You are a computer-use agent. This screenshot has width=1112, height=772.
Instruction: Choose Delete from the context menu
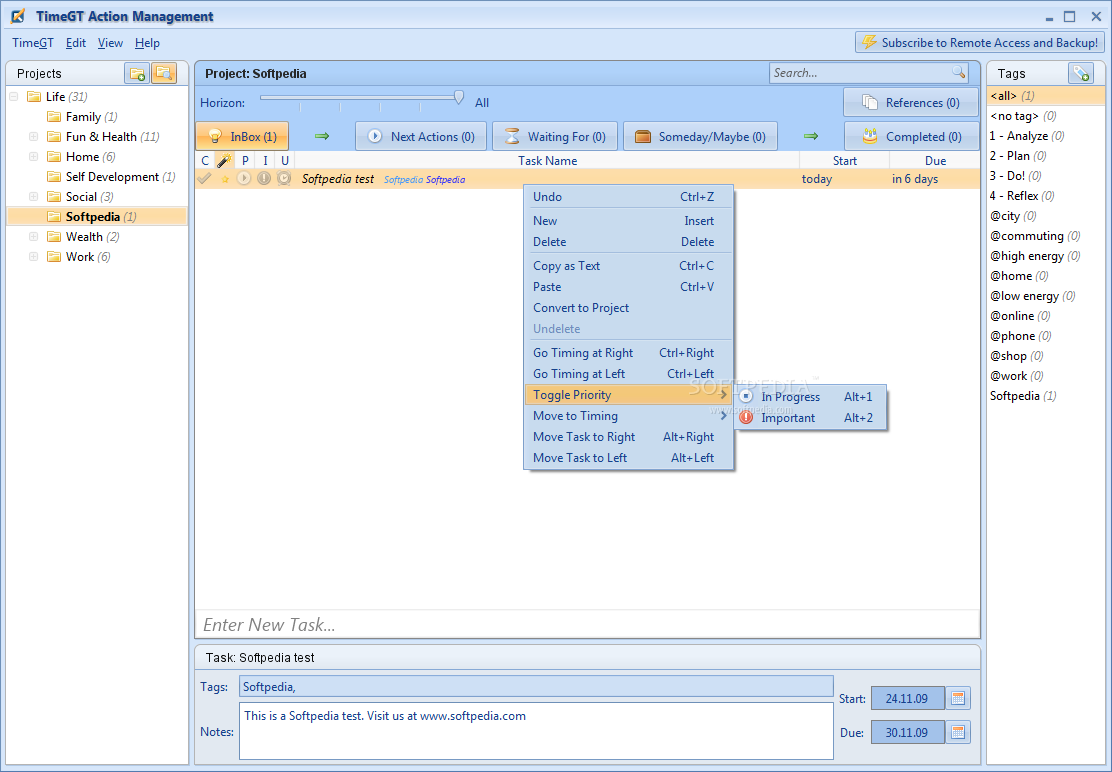628,242
